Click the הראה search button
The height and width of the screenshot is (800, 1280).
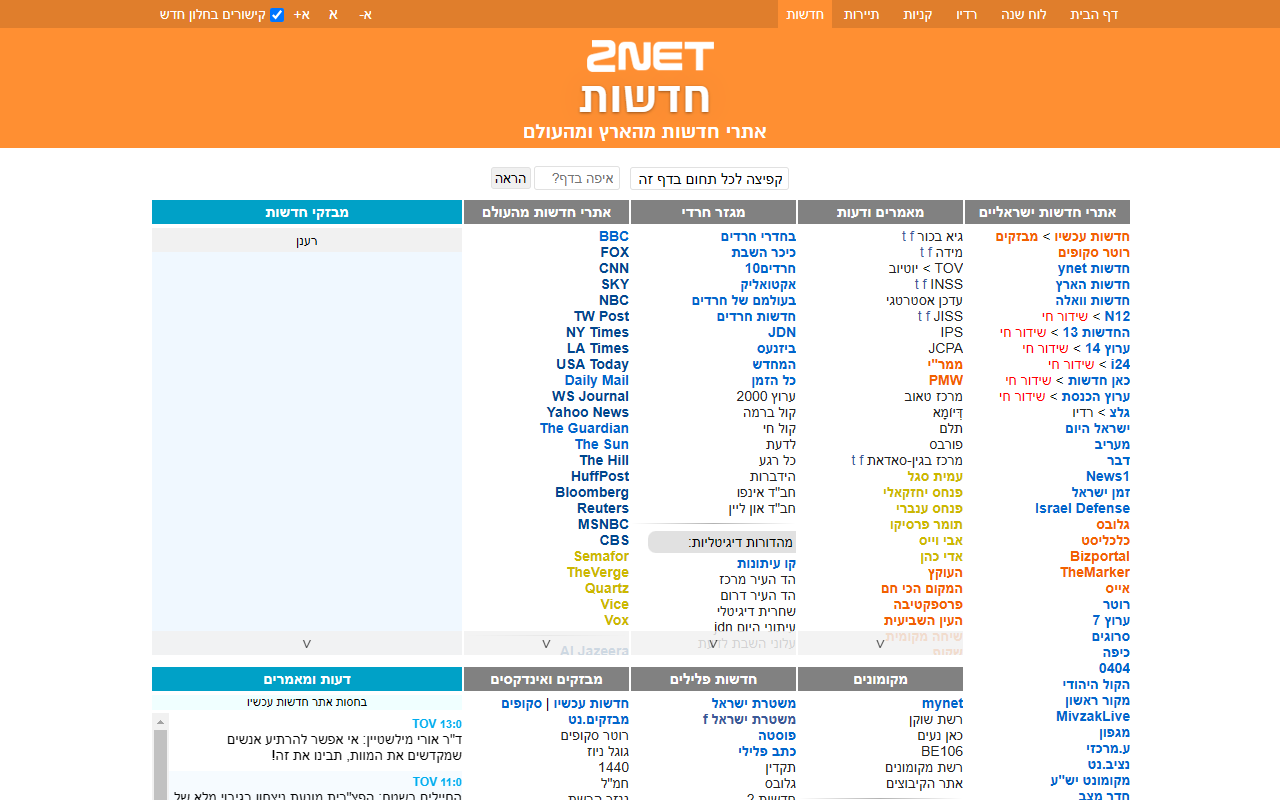(510, 179)
